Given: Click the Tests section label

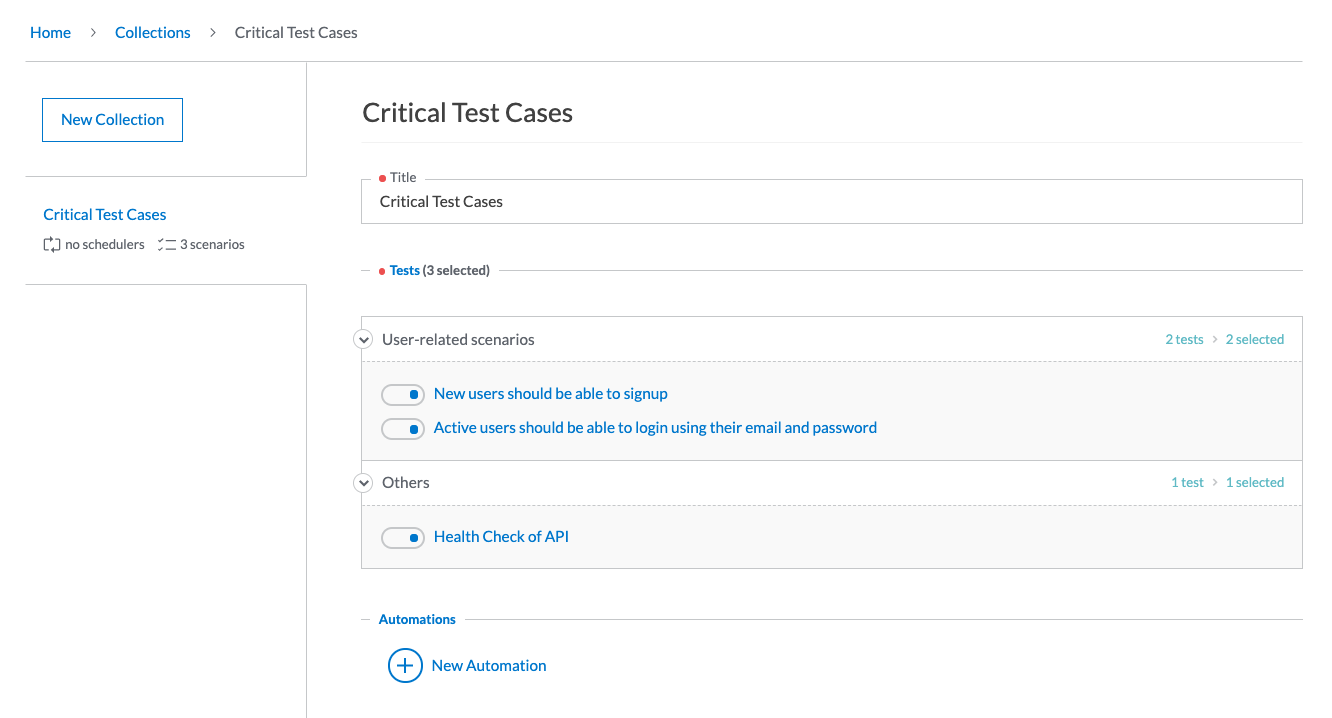Looking at the screenshot, I should point(405,270).
